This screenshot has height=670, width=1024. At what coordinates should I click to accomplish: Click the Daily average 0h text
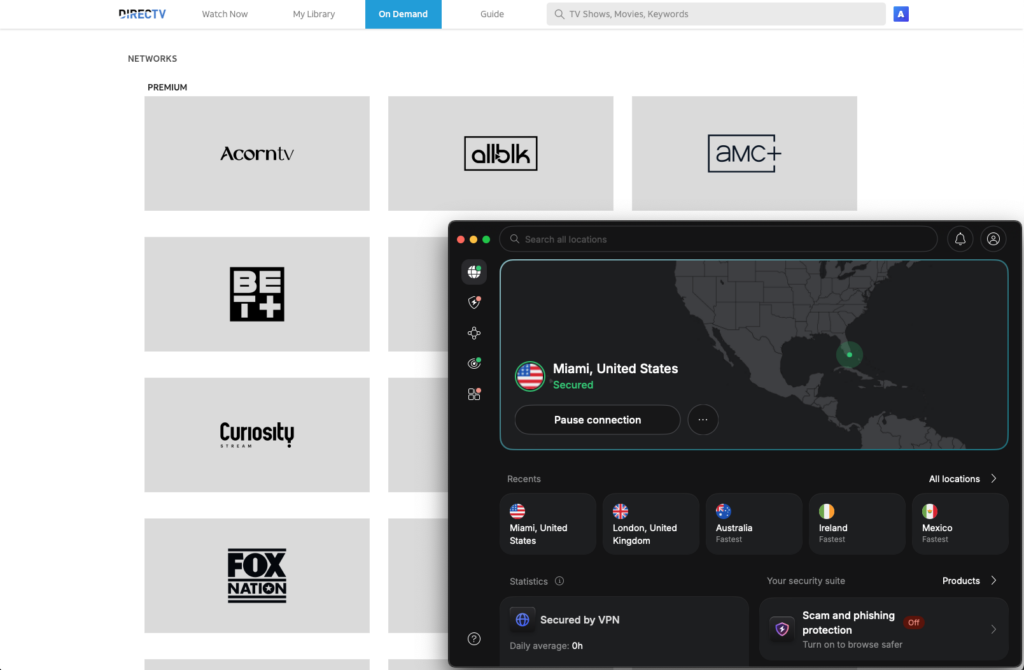tap(546, 645)
